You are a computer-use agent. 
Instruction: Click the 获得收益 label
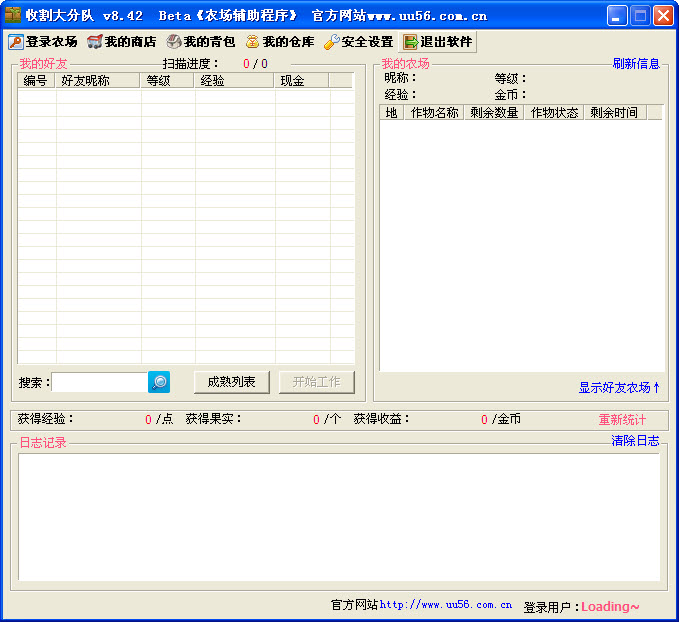point(381,419)
